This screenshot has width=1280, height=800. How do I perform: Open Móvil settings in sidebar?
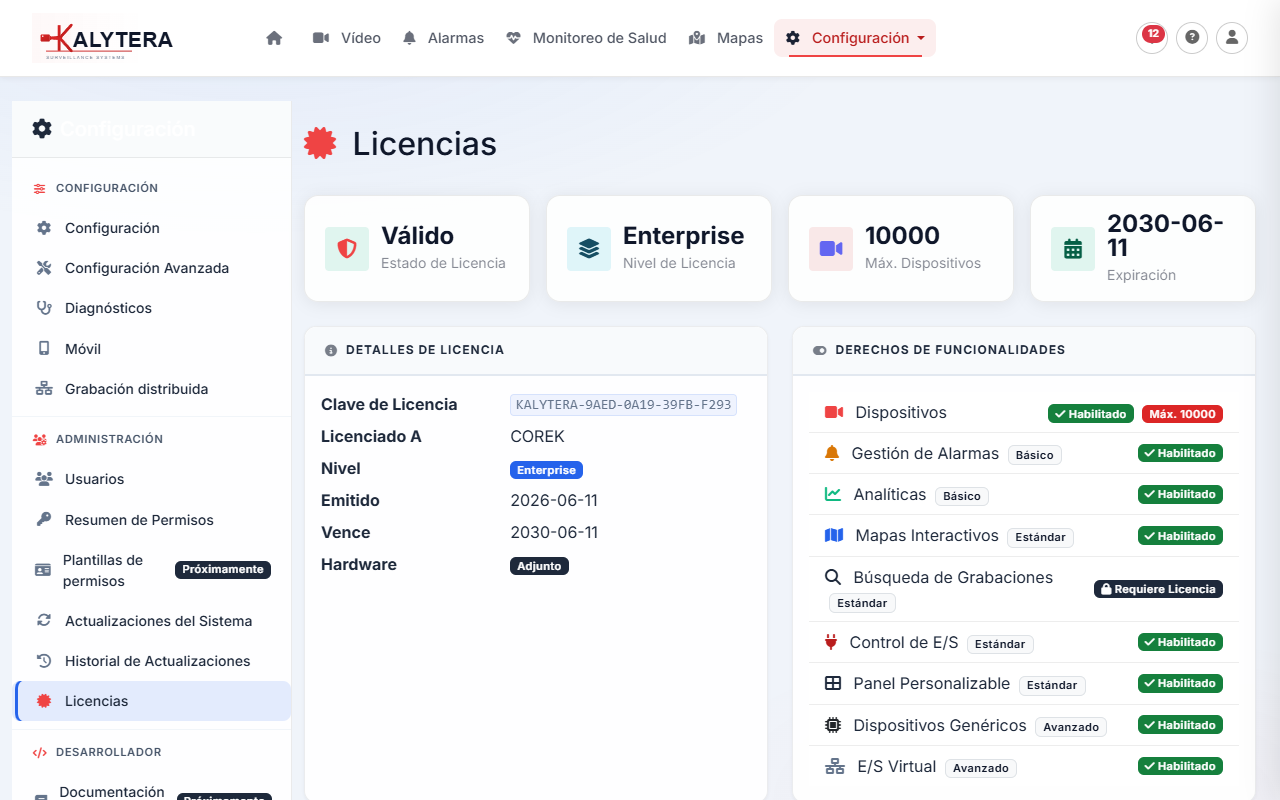[x=153, y=349]
